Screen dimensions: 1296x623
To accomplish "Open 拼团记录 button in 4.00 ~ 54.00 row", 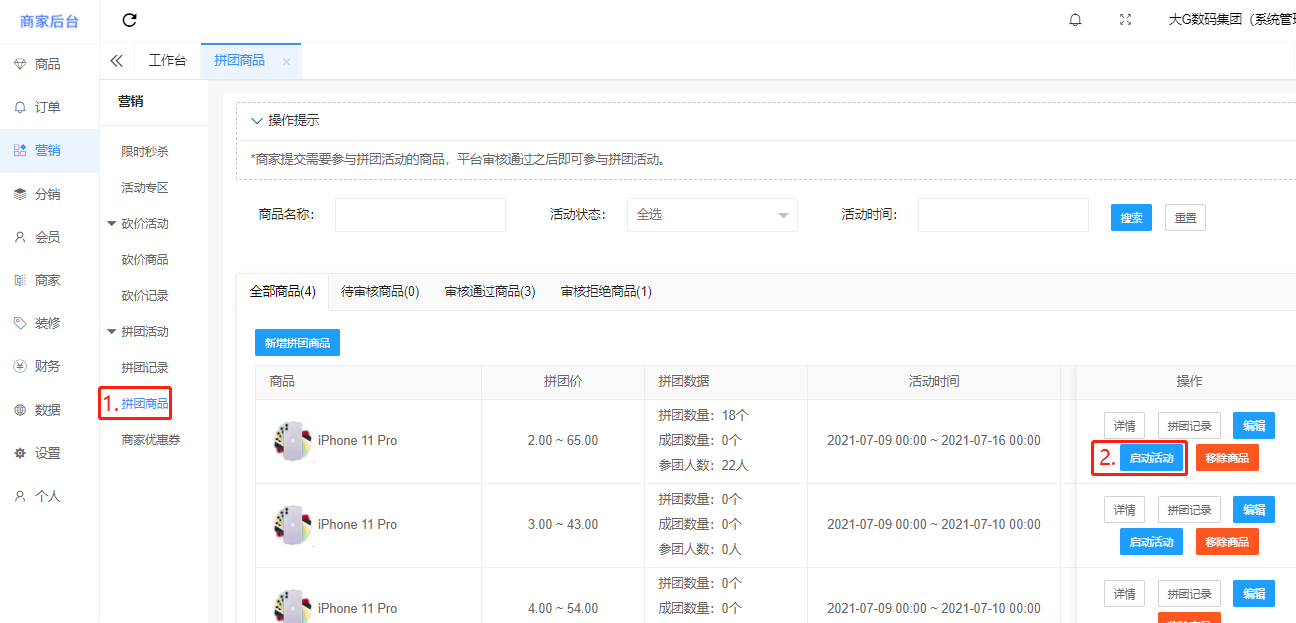I will [1189, 594].
